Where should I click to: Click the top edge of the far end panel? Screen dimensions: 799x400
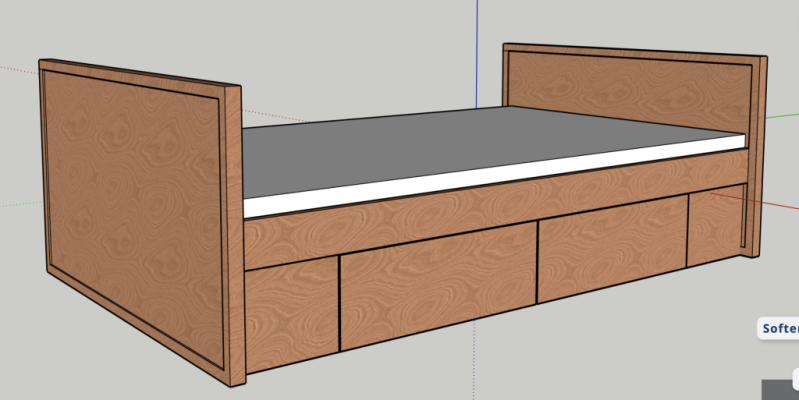pos(630,53)
